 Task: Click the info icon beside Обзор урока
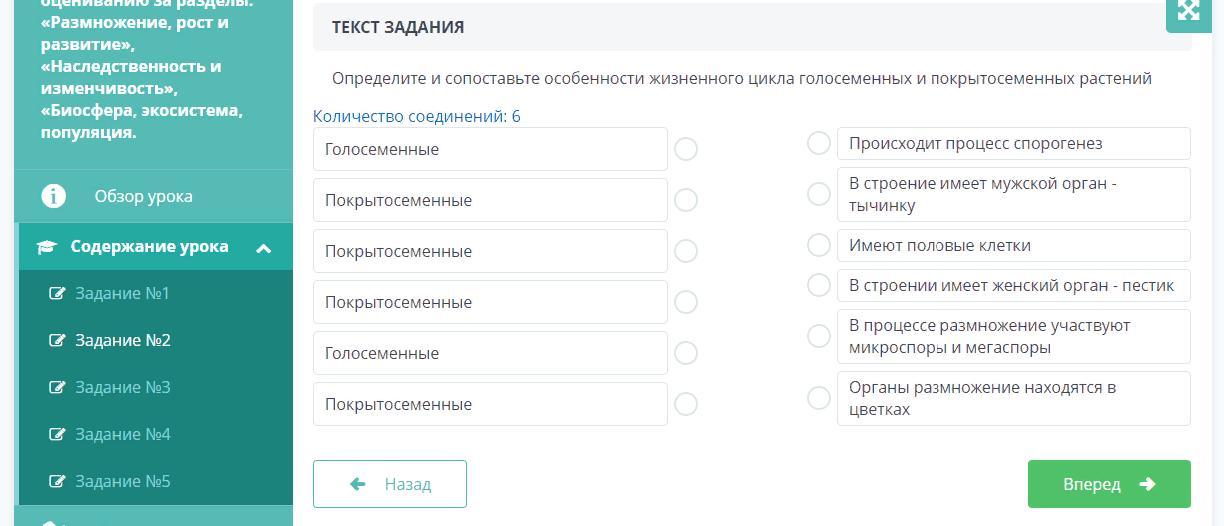(x=53, y=196)
